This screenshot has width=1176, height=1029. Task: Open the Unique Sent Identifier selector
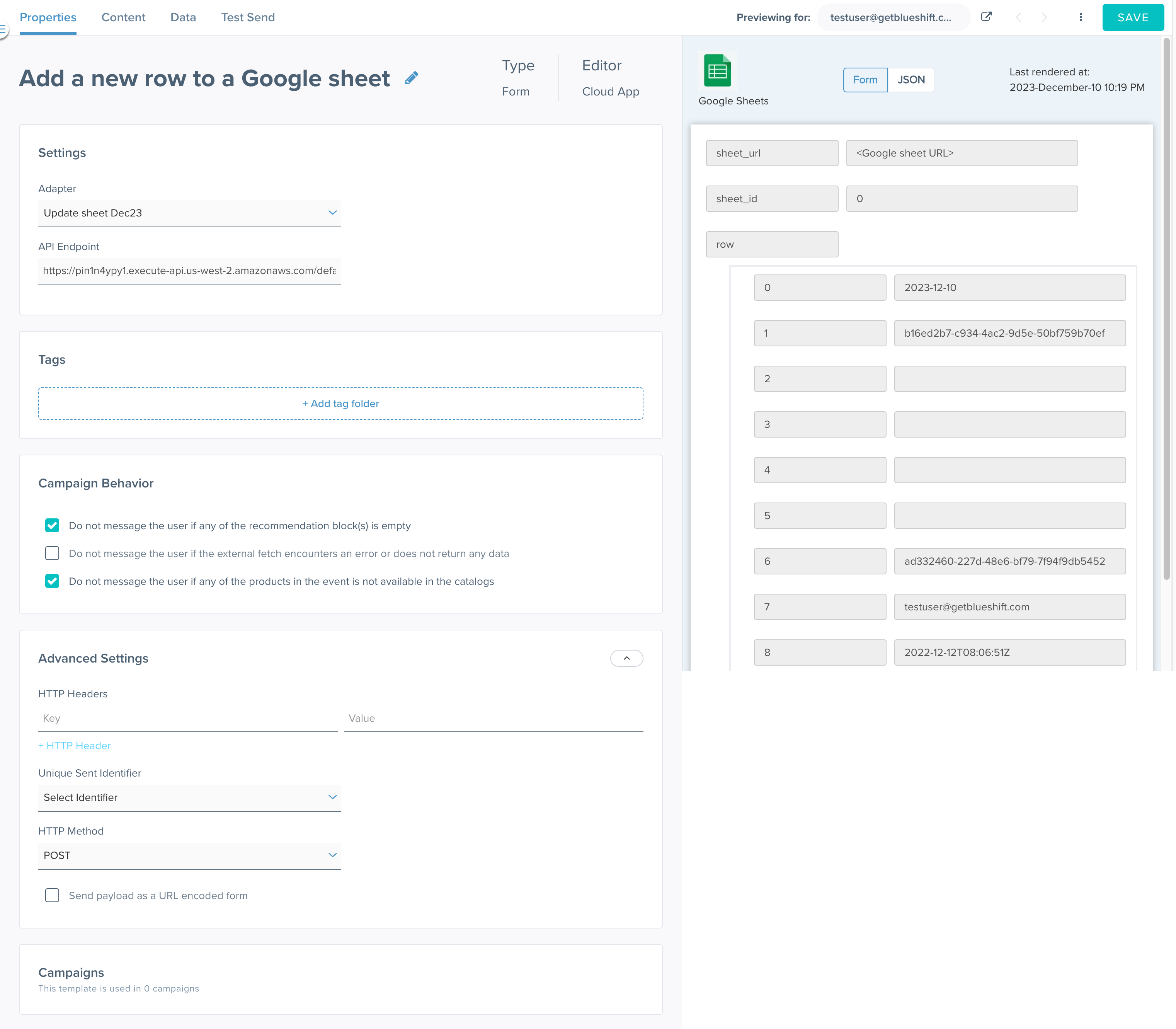point(189,797)
